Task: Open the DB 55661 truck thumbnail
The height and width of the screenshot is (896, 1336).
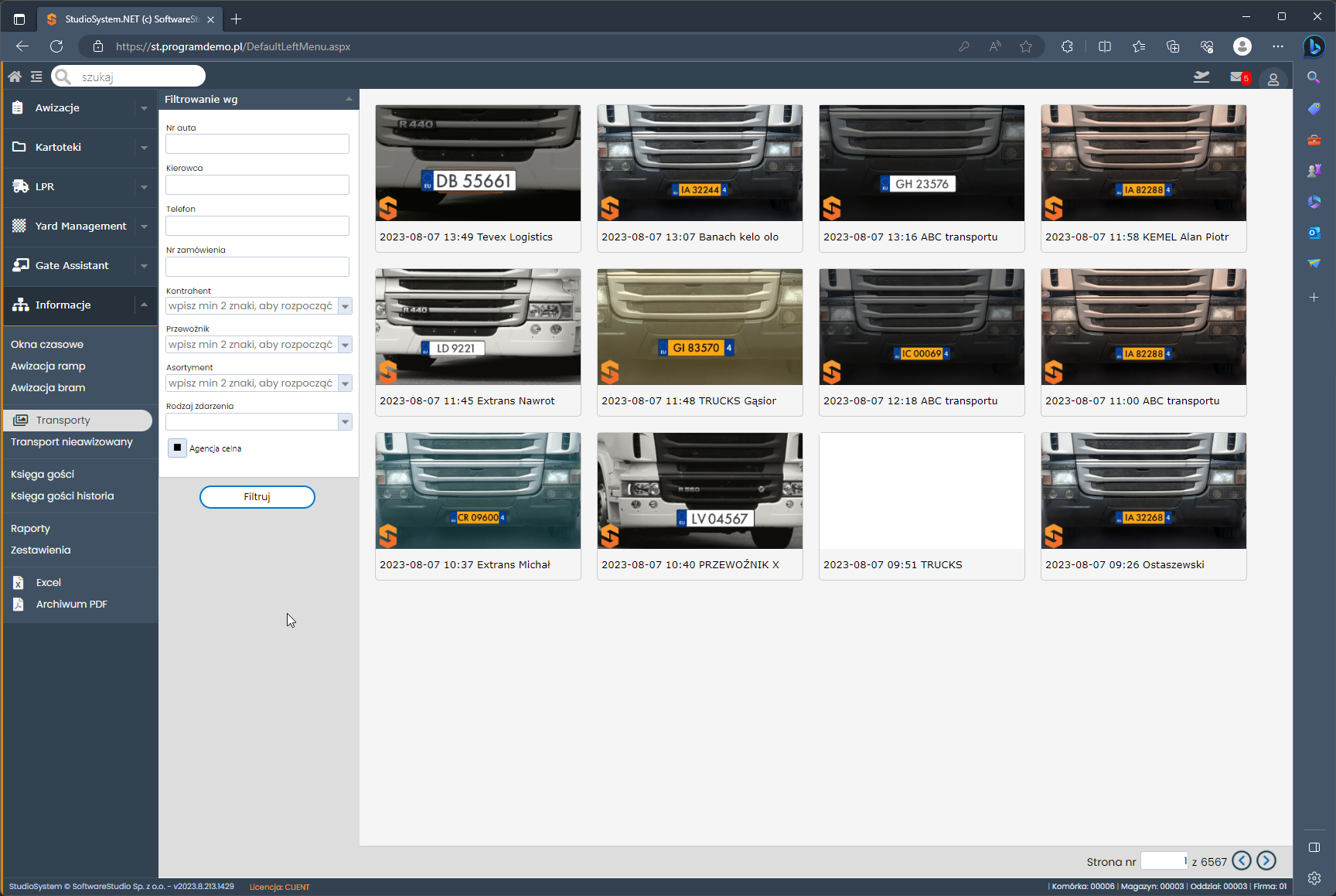Action: [478, 163]
